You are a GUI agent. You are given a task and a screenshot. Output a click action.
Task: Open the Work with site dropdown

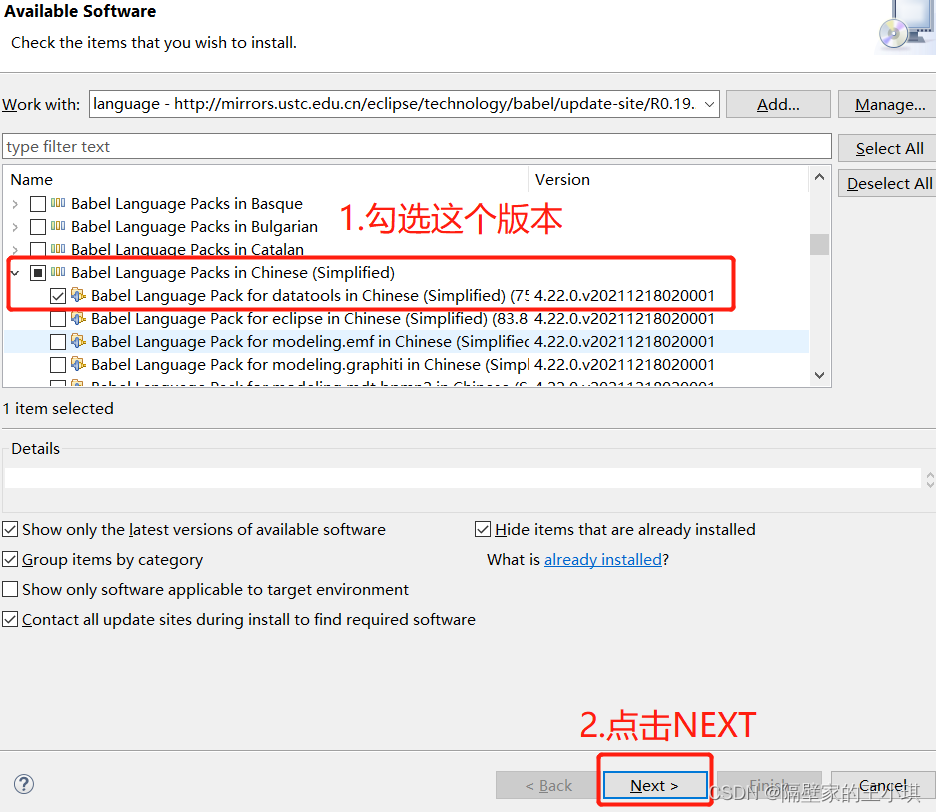(x=709, y=104)
